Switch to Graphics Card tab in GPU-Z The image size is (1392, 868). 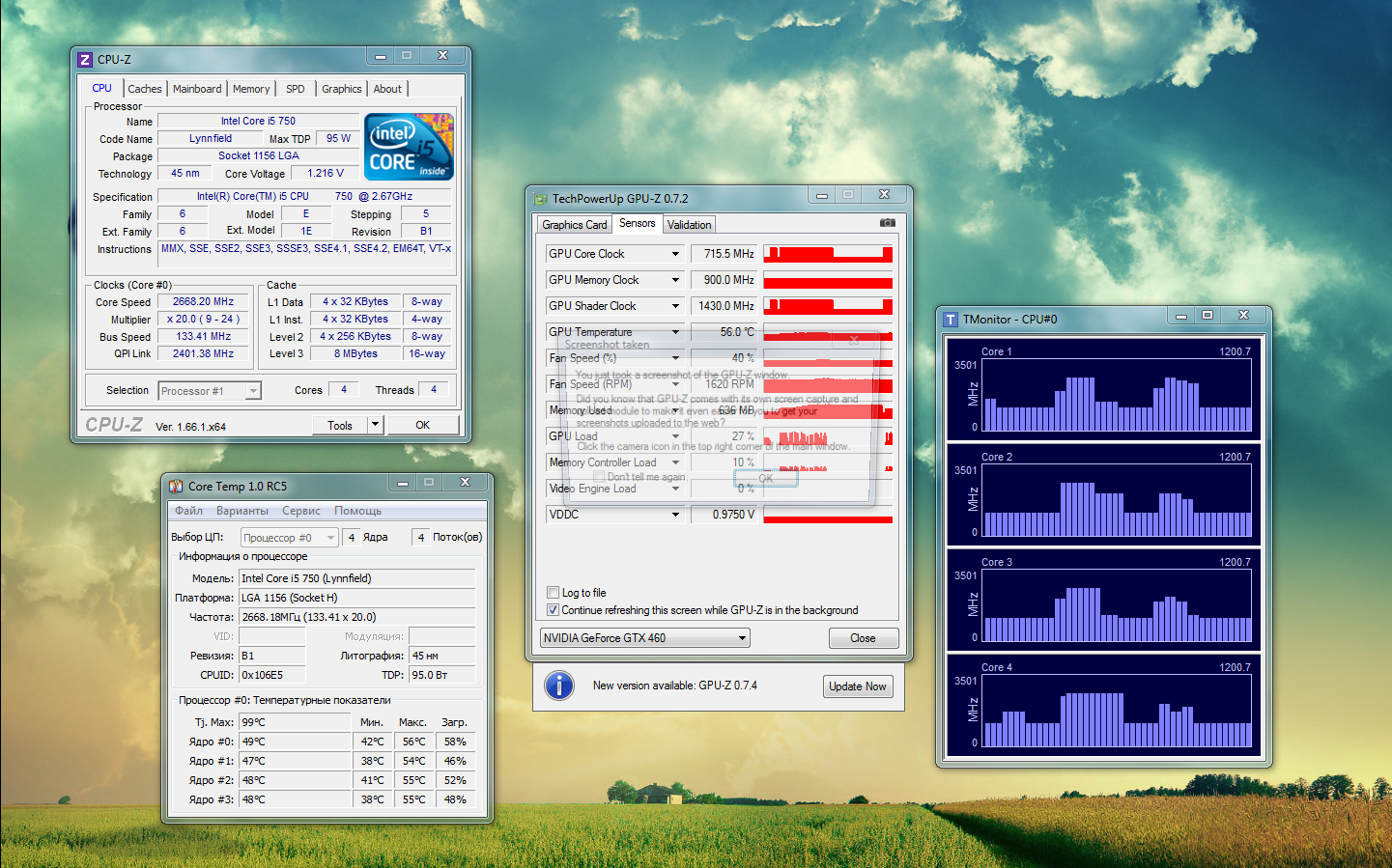(575, 225)
